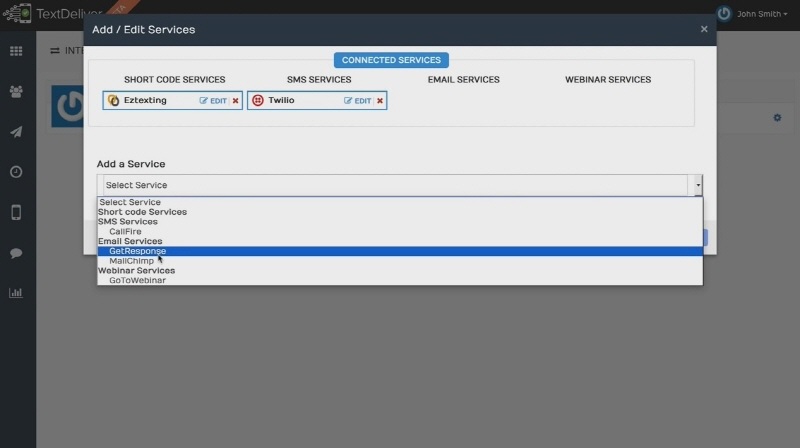Open the paper plane campaigns icon
Screen dimensions: 800x448
click(16, 132)
